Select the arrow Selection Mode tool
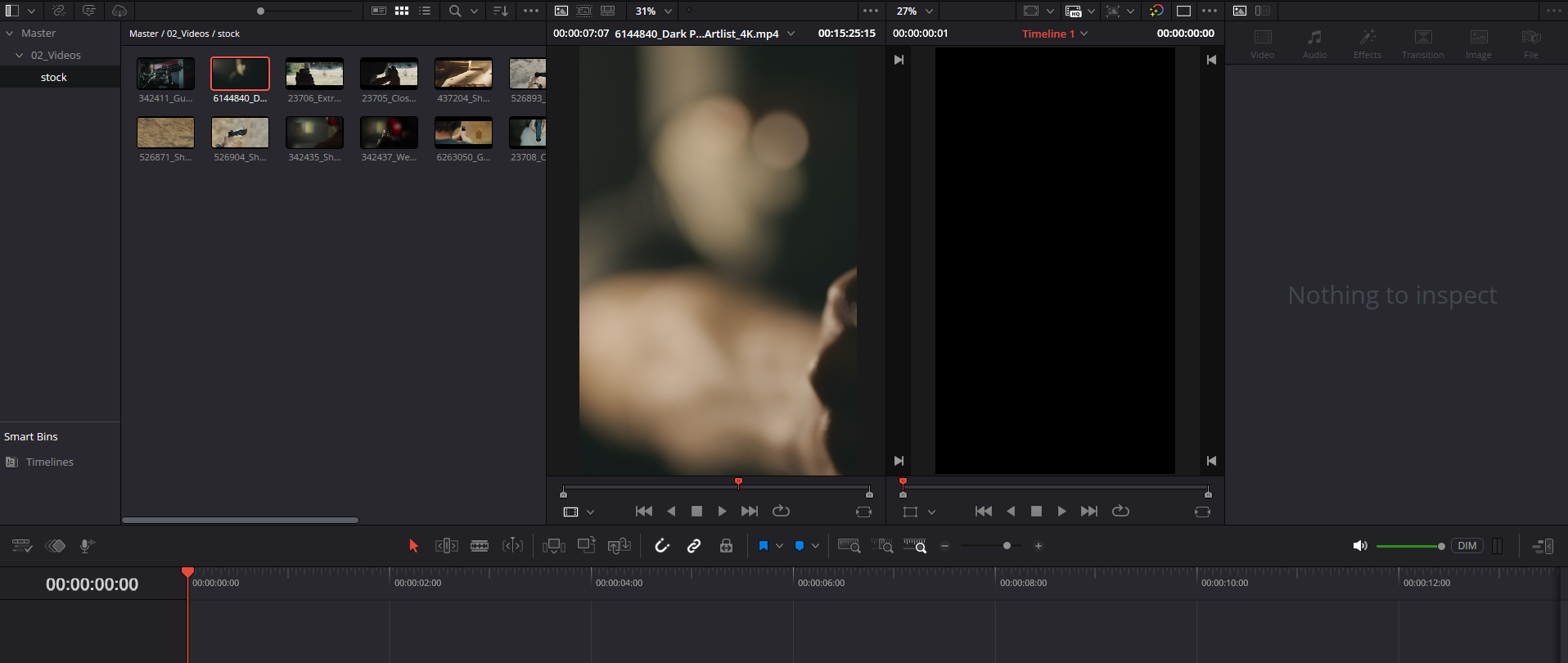 click(413, 546)
